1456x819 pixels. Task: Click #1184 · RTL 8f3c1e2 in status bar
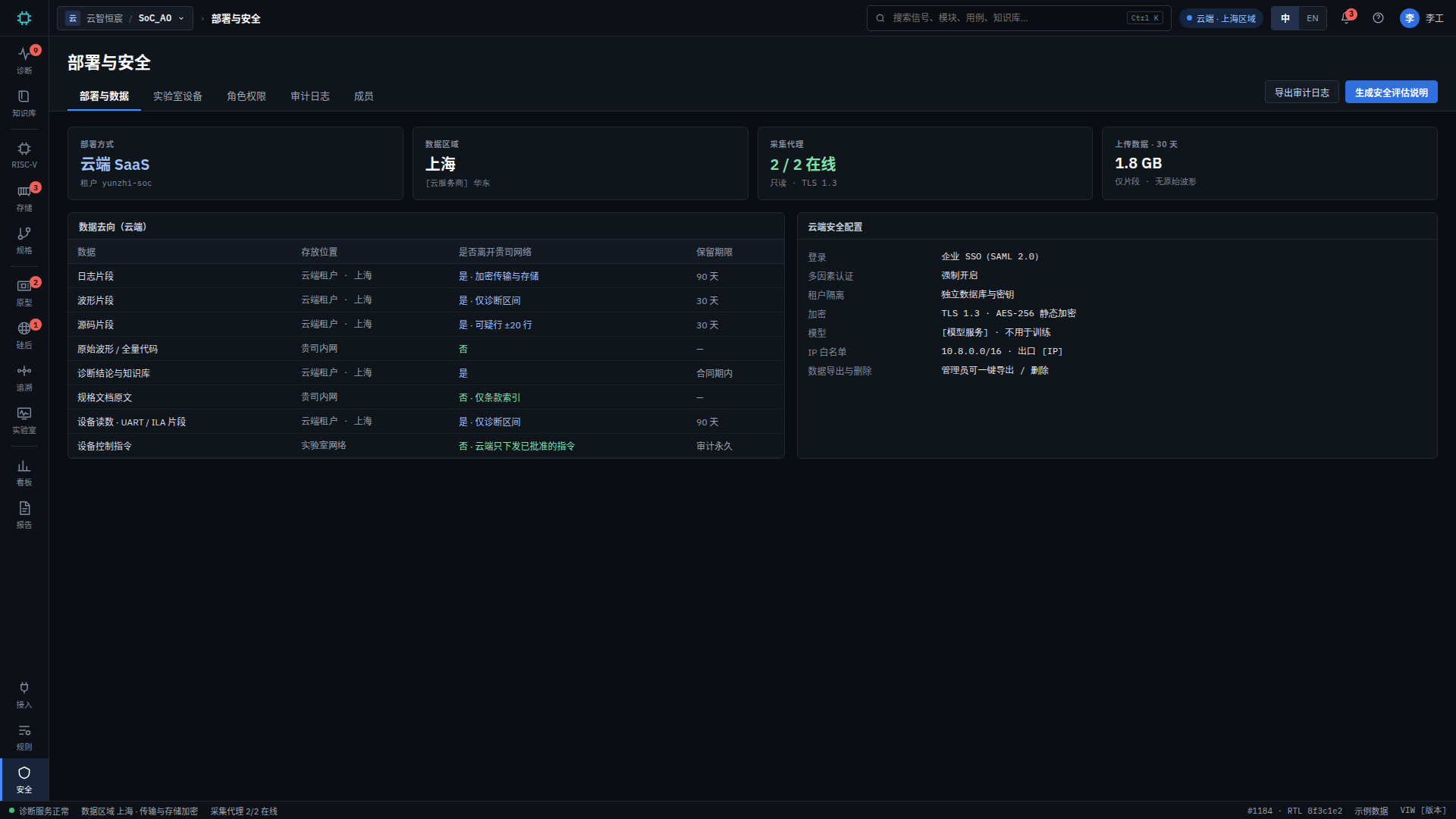pos(1294,811)
